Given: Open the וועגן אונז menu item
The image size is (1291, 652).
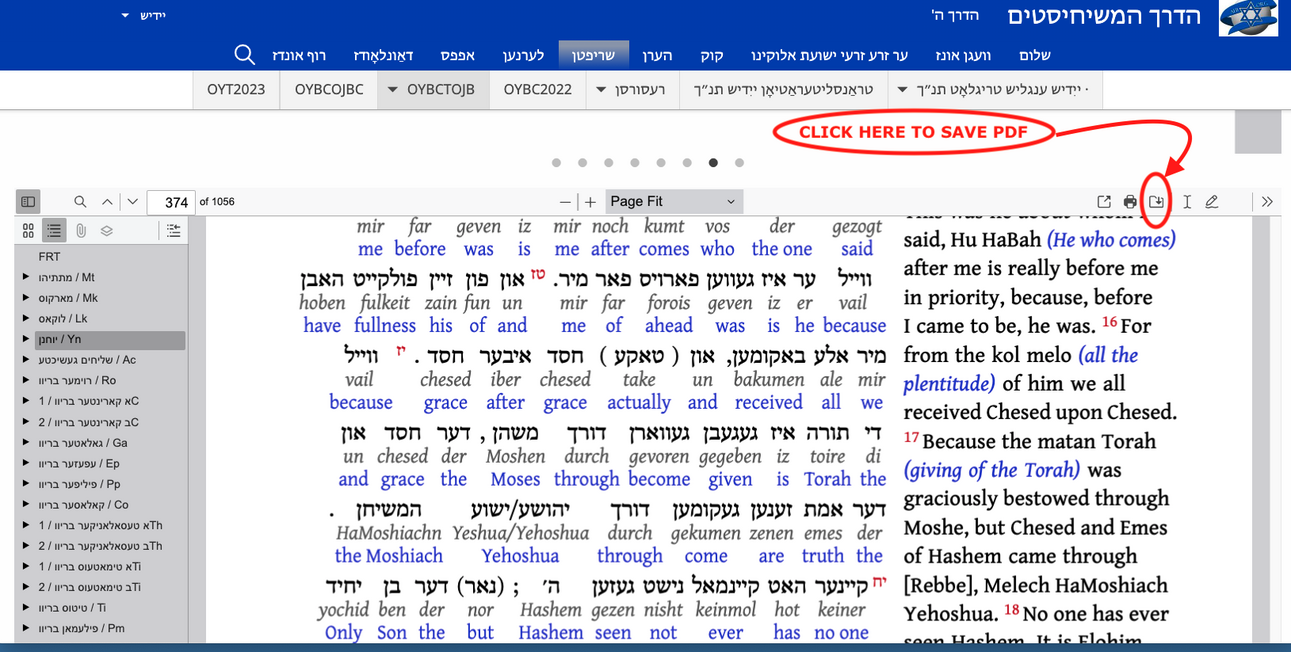Looking at the screenshot, I should (x=961, y=55).
